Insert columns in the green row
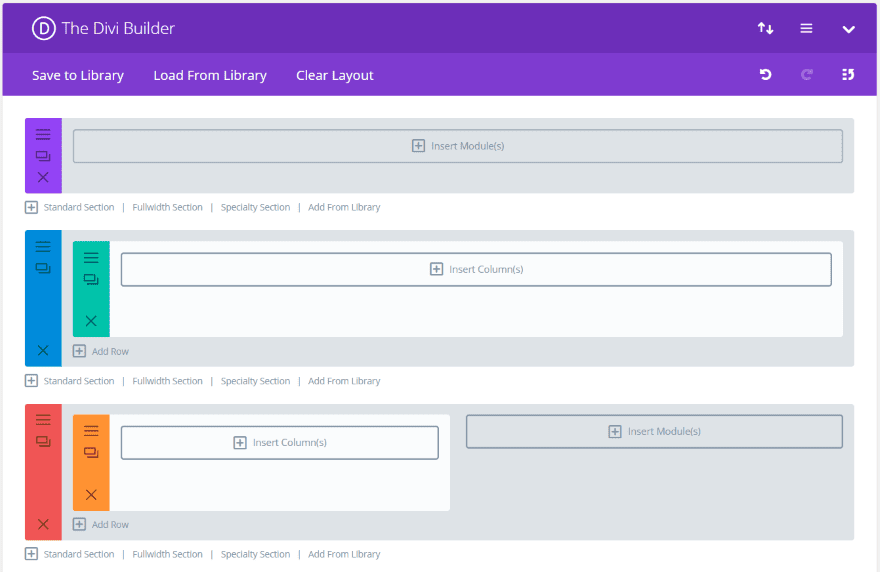880x572 pixels. click(x=476, y=269)
